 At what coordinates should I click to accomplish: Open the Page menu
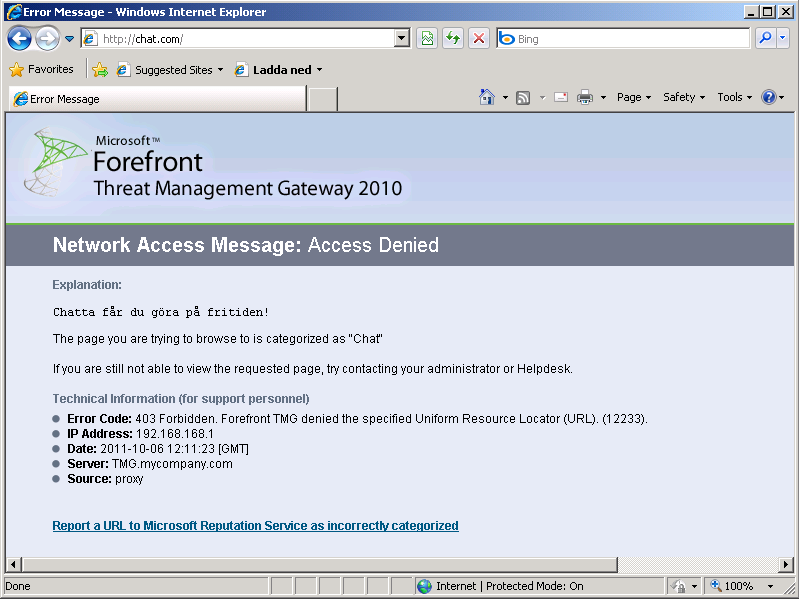(633, 97)
